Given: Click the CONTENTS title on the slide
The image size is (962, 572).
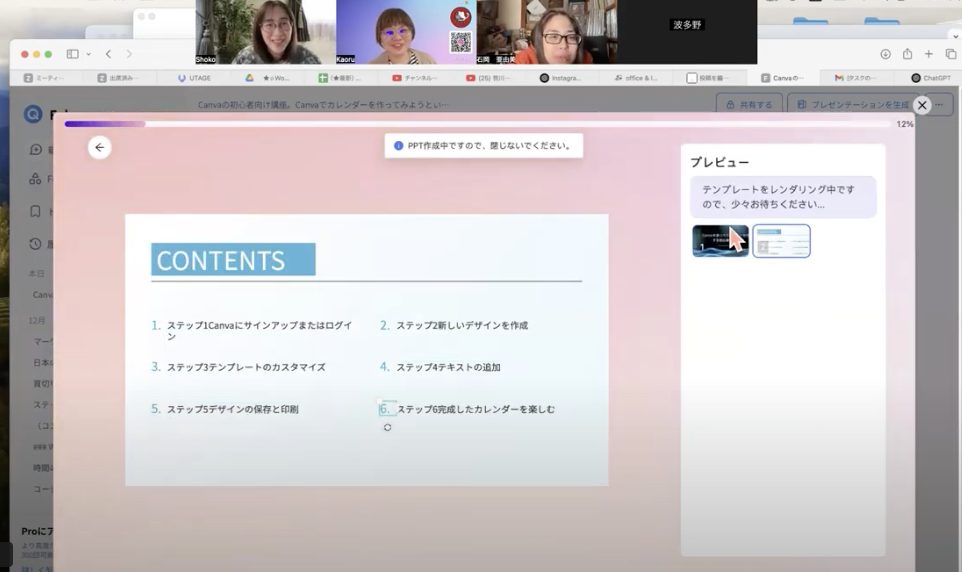Looking at the screenshot, I should click(233, 260).
